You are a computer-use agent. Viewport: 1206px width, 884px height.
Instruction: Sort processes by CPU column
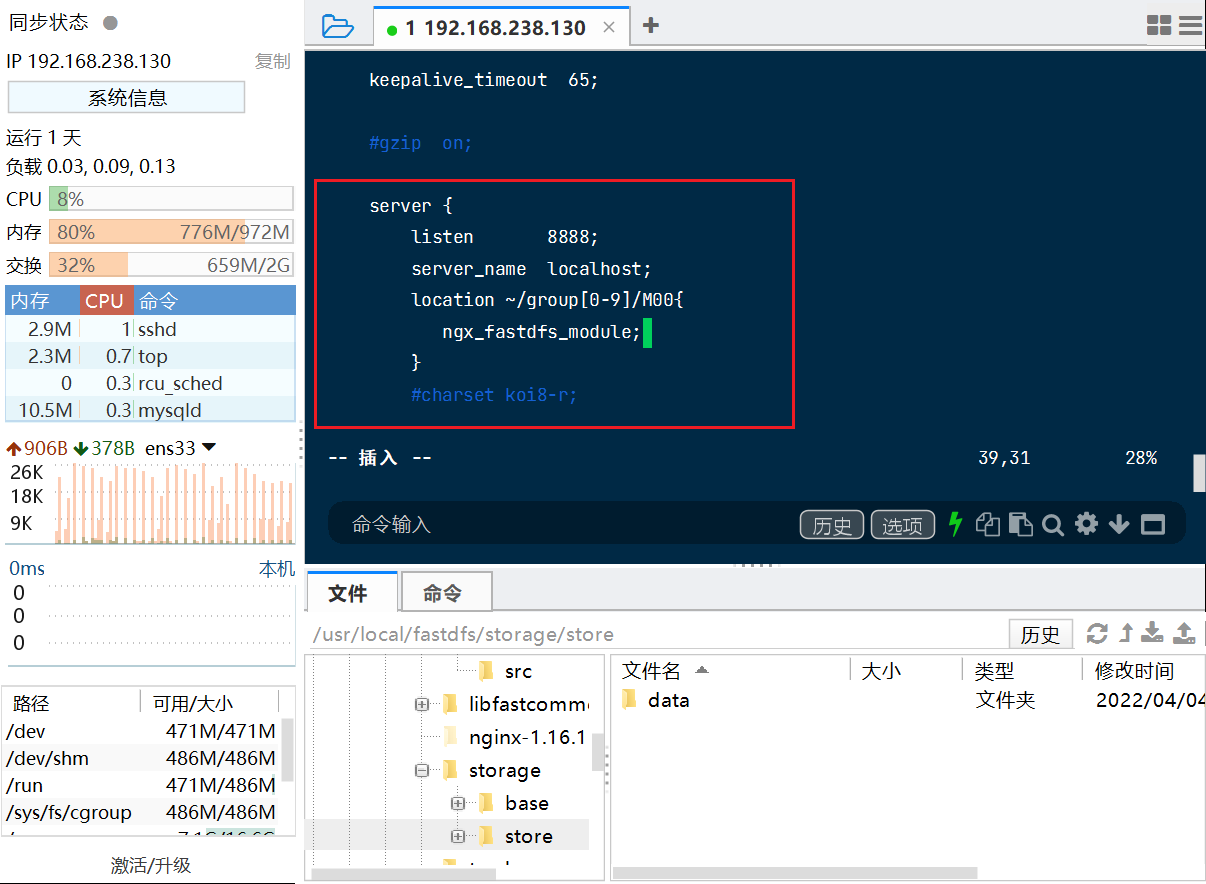(104, 301)
